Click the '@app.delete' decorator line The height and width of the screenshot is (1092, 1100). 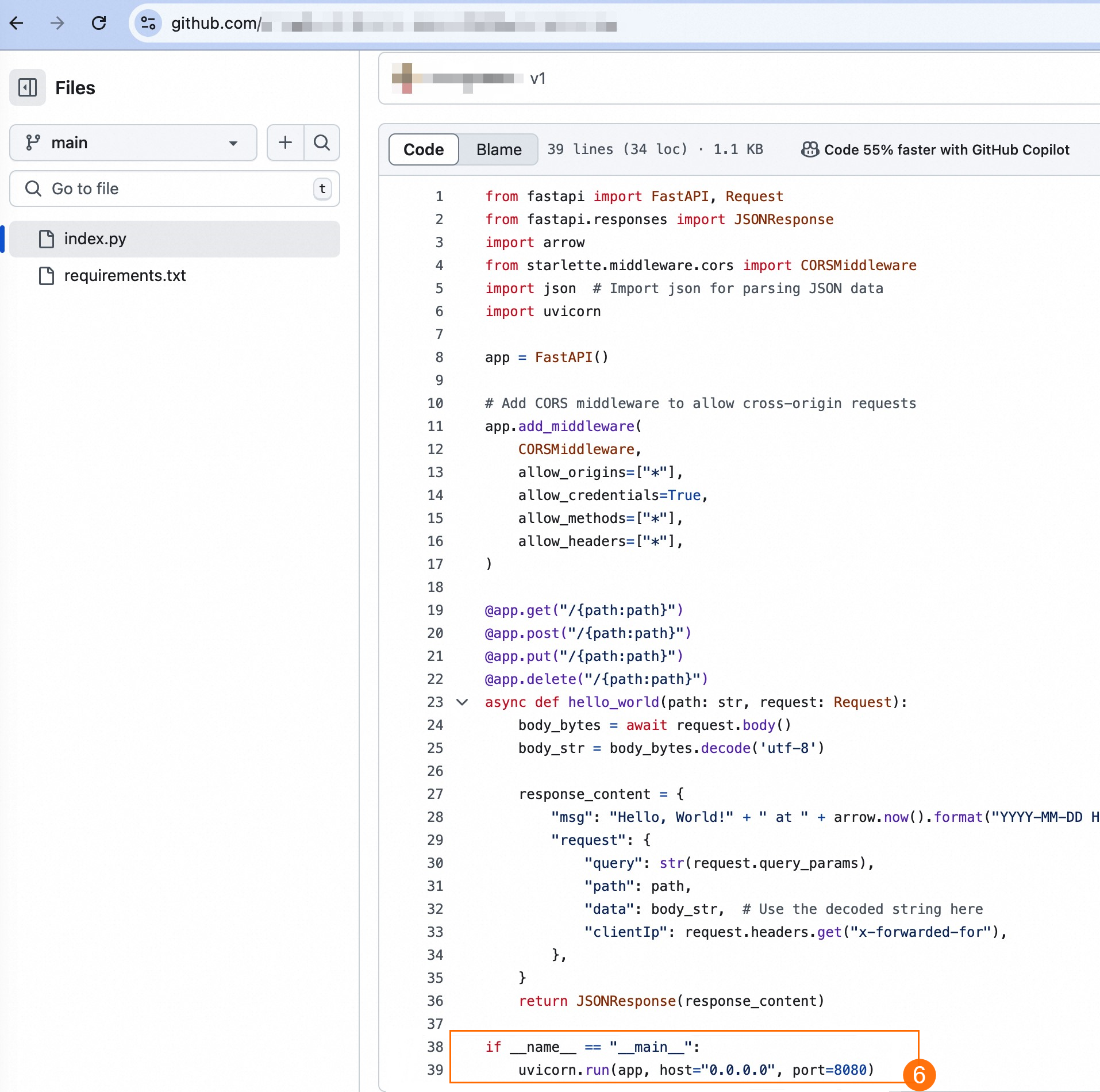[x=597, y=679]
